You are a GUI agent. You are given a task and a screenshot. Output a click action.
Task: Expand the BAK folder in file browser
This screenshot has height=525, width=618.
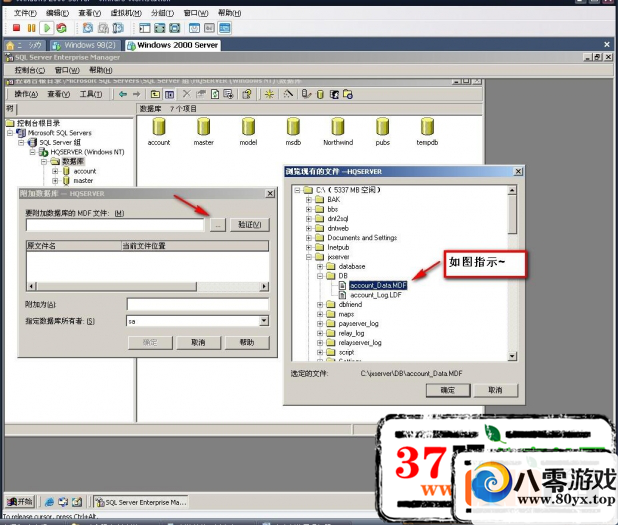[x=309, y=199]
